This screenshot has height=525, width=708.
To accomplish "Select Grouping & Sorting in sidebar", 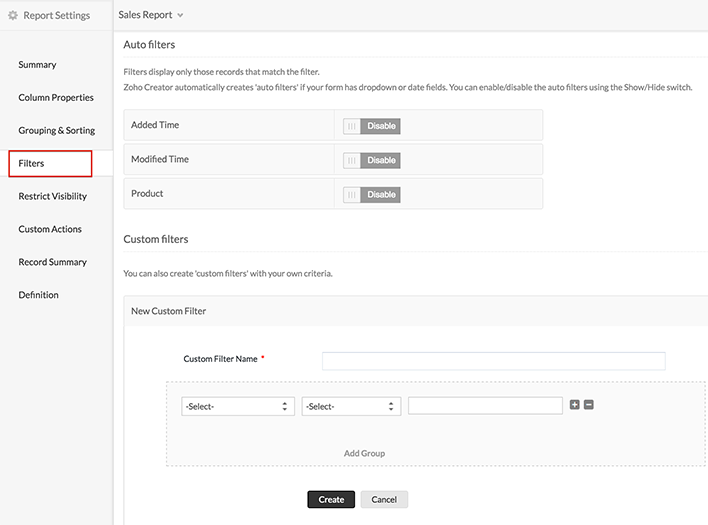I will (x=56, y=131).
